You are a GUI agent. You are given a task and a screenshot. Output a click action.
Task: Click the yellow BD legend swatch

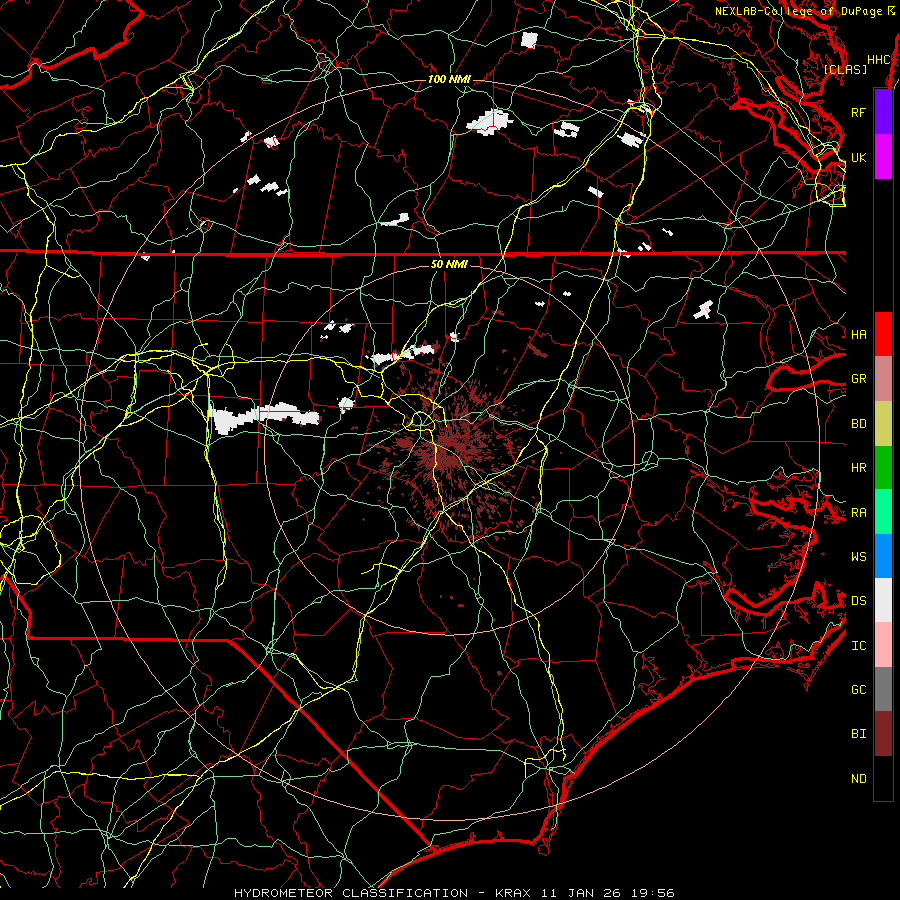(x=883, y=424)
